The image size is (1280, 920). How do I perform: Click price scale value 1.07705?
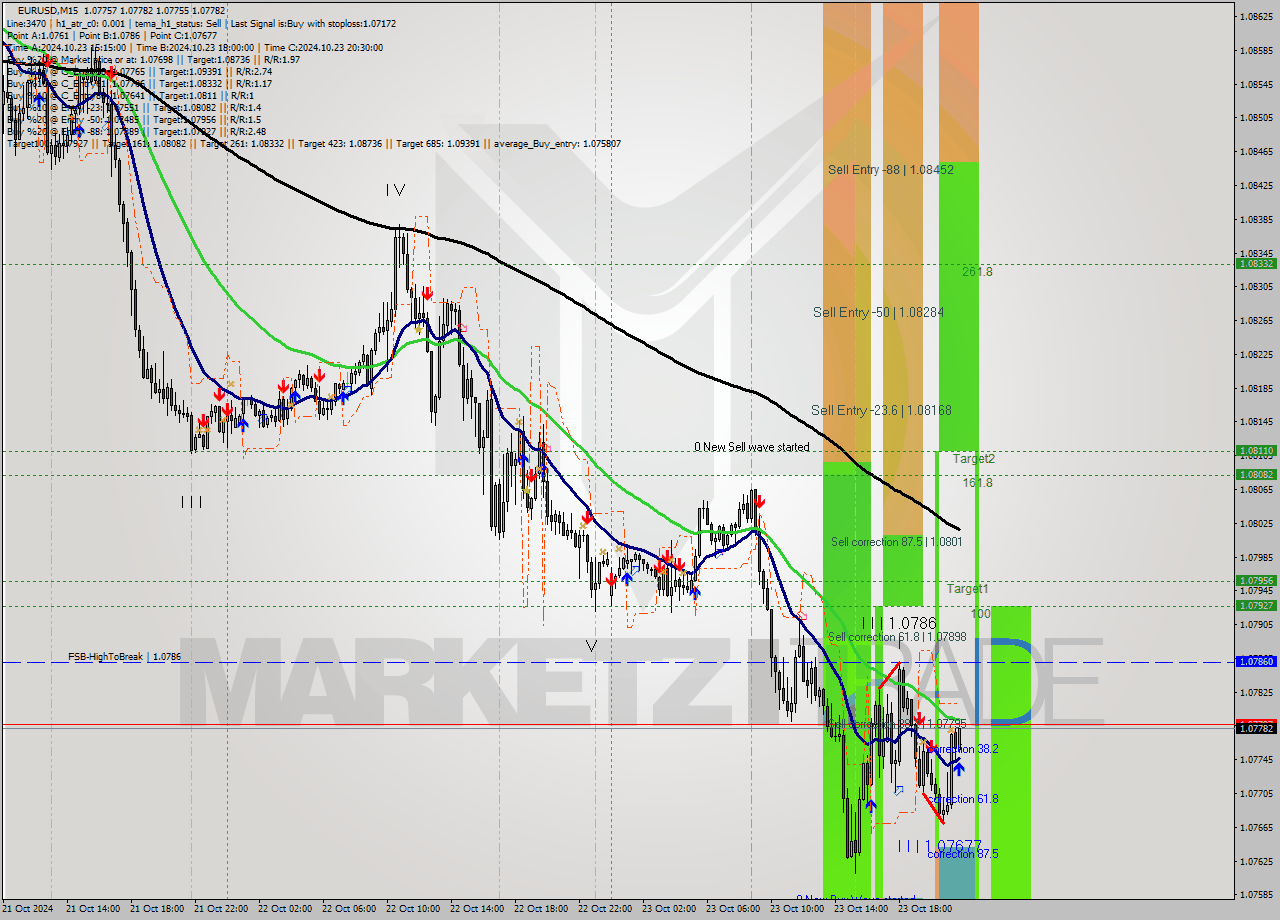(1256, 793)
